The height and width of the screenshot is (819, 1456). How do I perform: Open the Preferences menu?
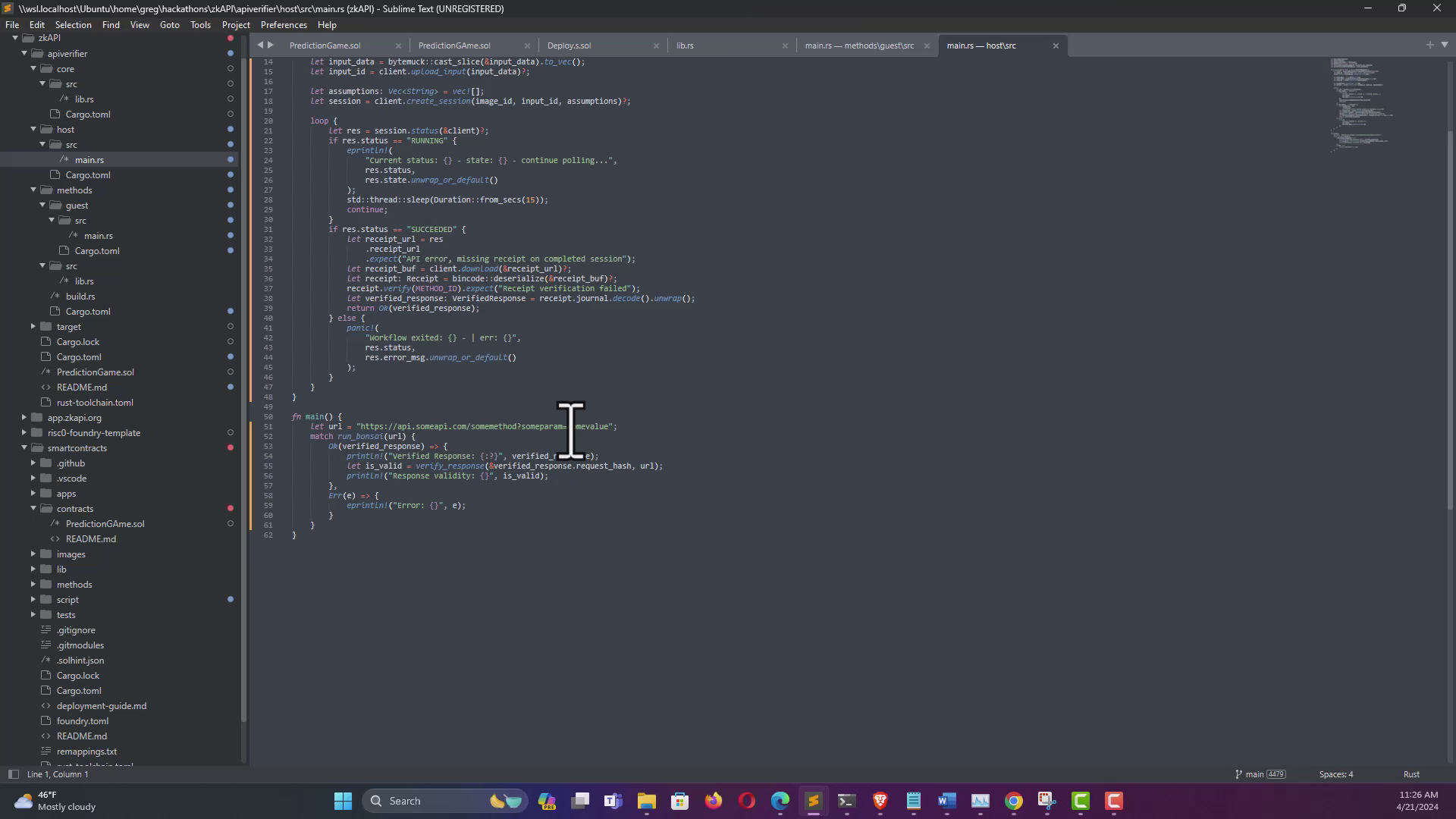click(x=284, y=25)
